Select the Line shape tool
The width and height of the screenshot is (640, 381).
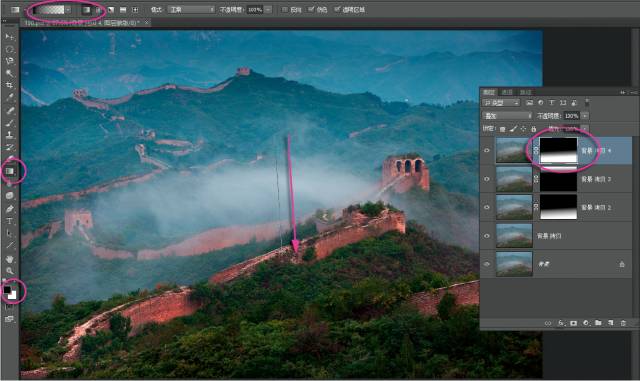tap(9, 246)
